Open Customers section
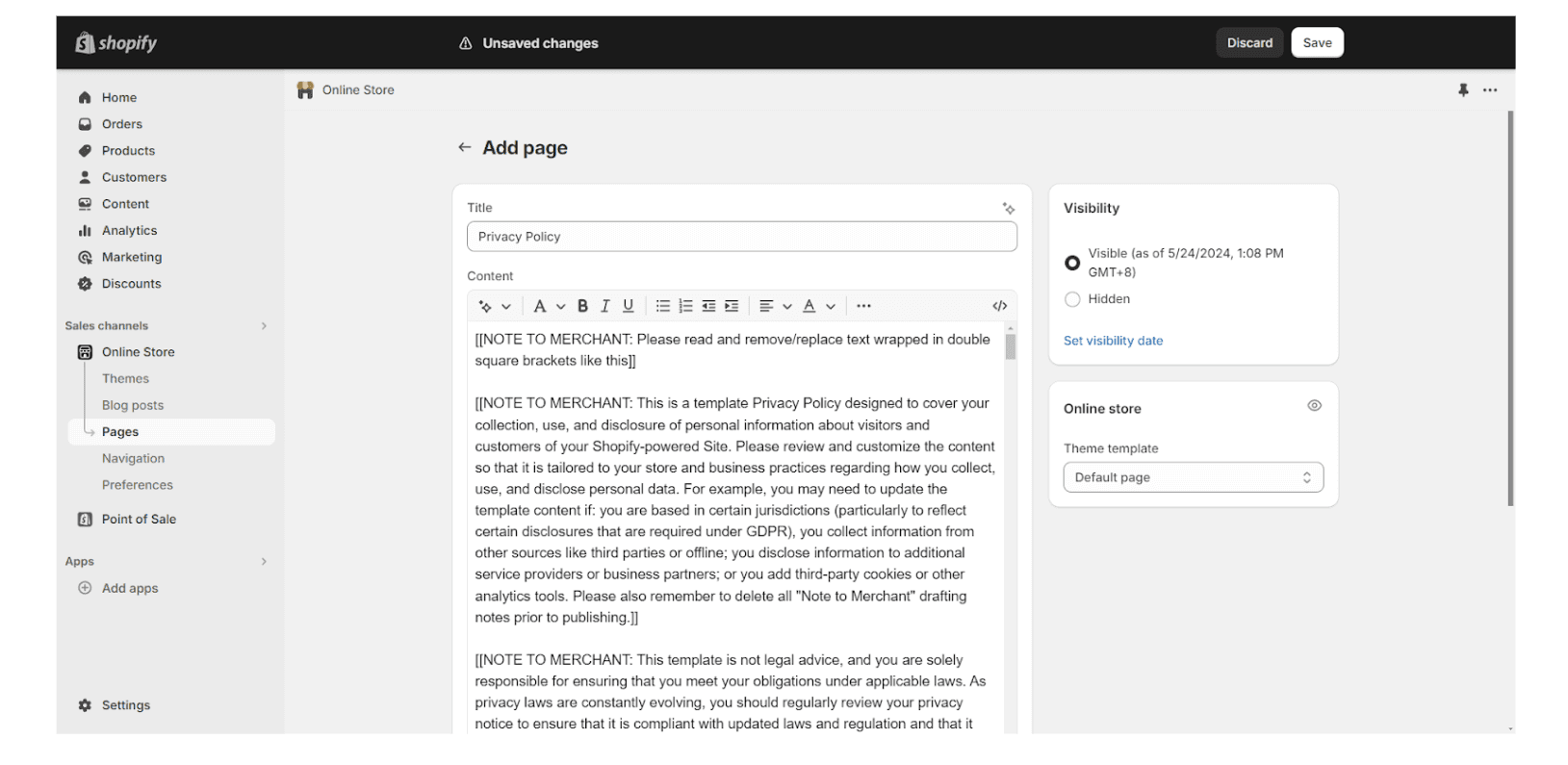Viewport: 1568px width, 765px height. tap(134, 177)
